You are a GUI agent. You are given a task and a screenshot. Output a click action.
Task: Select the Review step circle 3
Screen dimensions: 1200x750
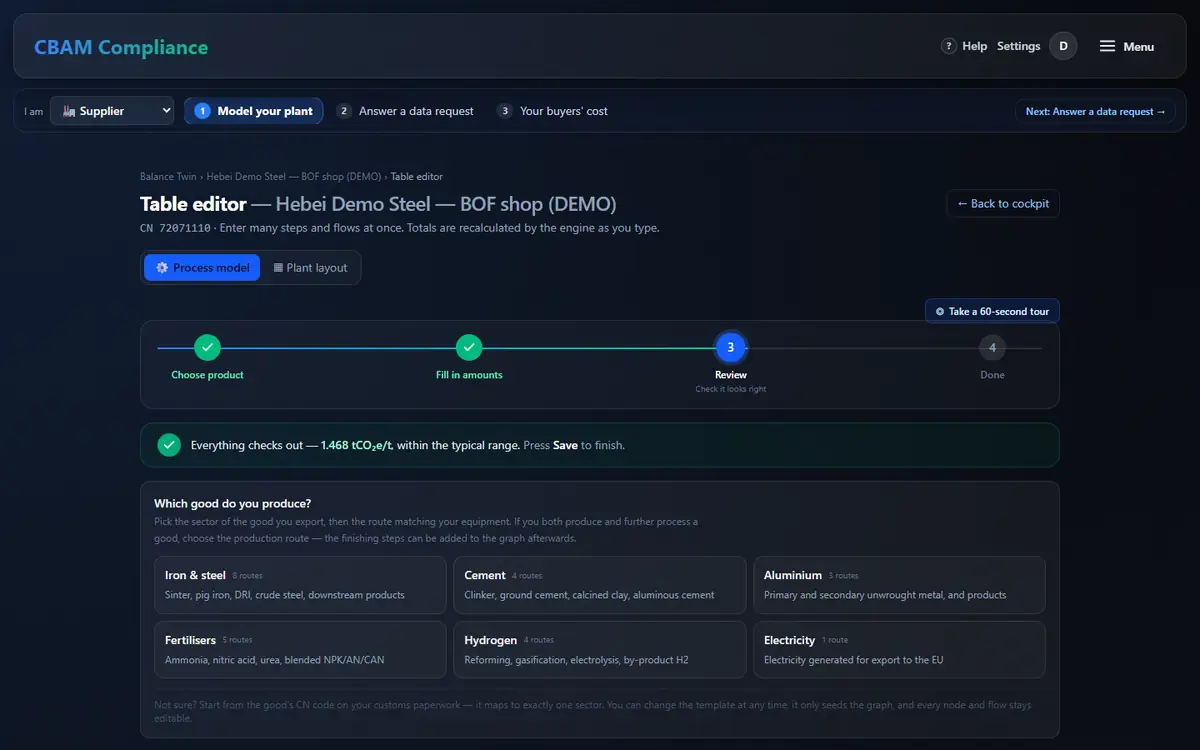(x=731, y=348)
